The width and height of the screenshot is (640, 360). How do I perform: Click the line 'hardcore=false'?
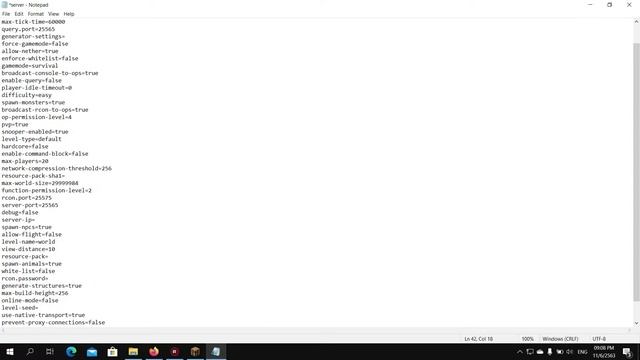[x=25, y=147]
